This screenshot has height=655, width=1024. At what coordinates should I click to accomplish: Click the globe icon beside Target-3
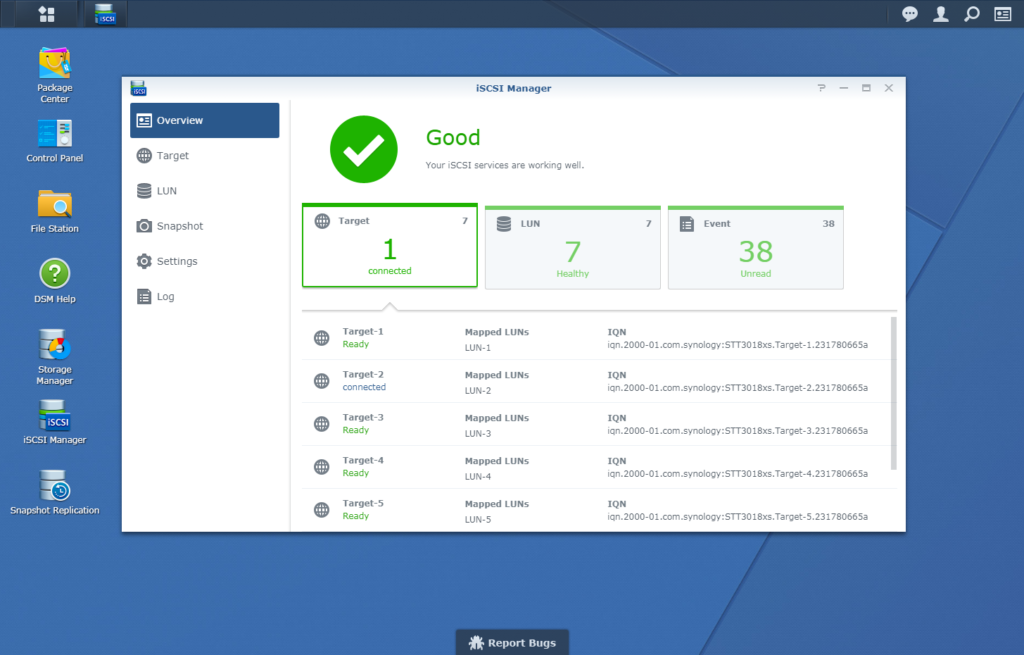[x=321, y=424]
